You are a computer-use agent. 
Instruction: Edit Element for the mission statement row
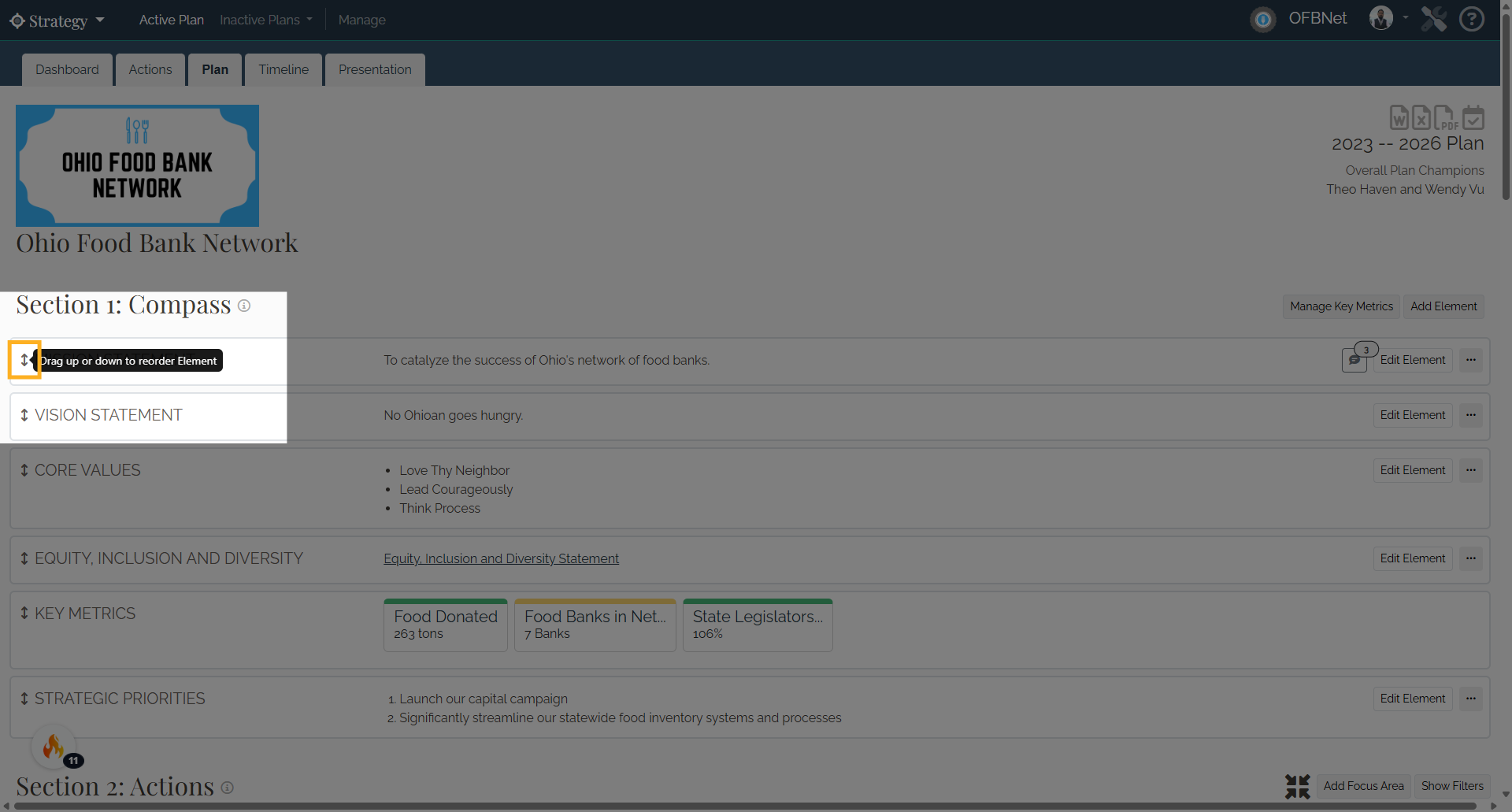point(1413,360)
